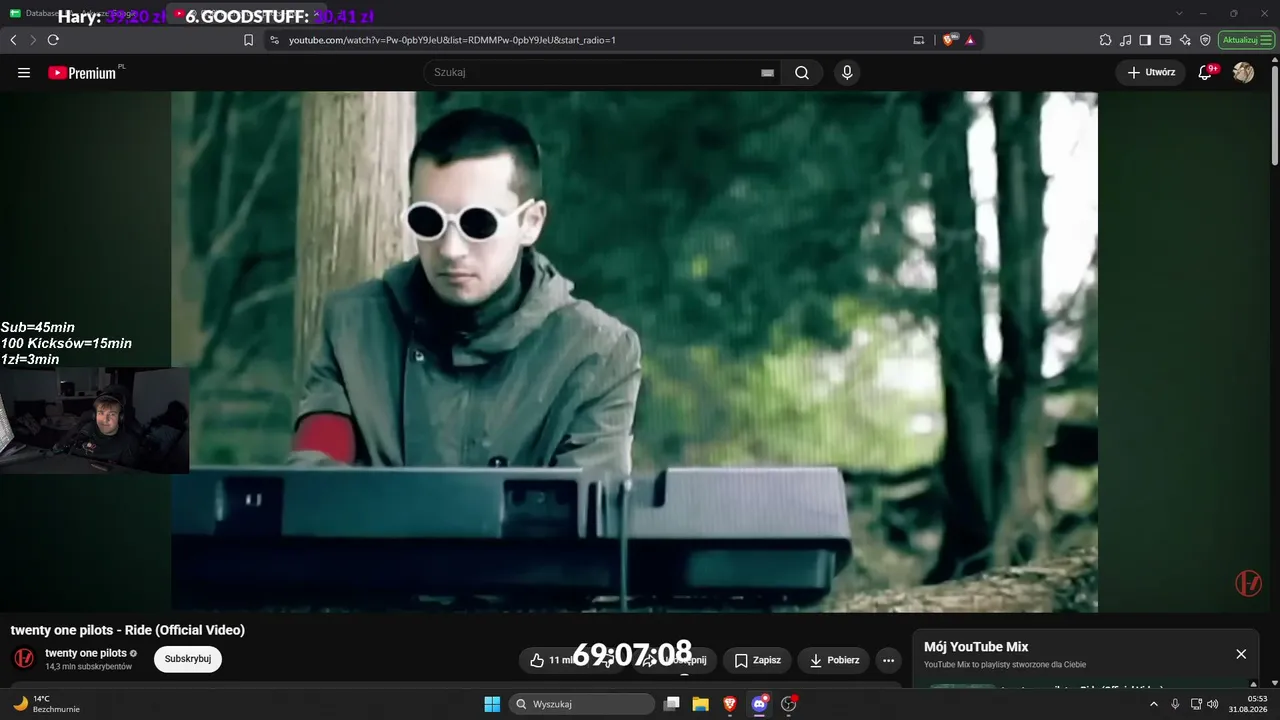Start voice search with the microphone
This screenshot has width=1280, height=720.
(847, 73)
